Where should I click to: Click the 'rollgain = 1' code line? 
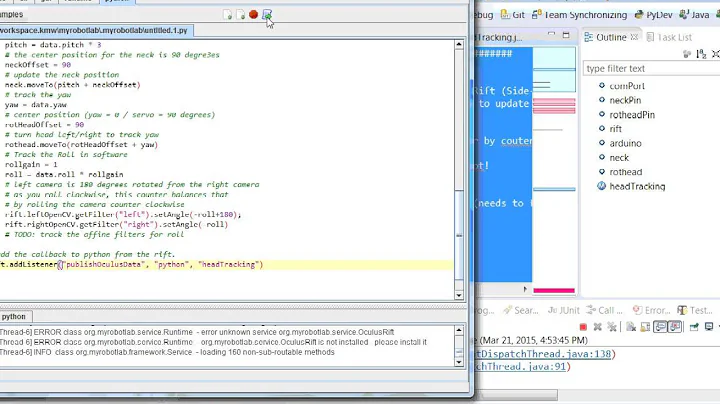pyautogui.click(x=31, y=164)
